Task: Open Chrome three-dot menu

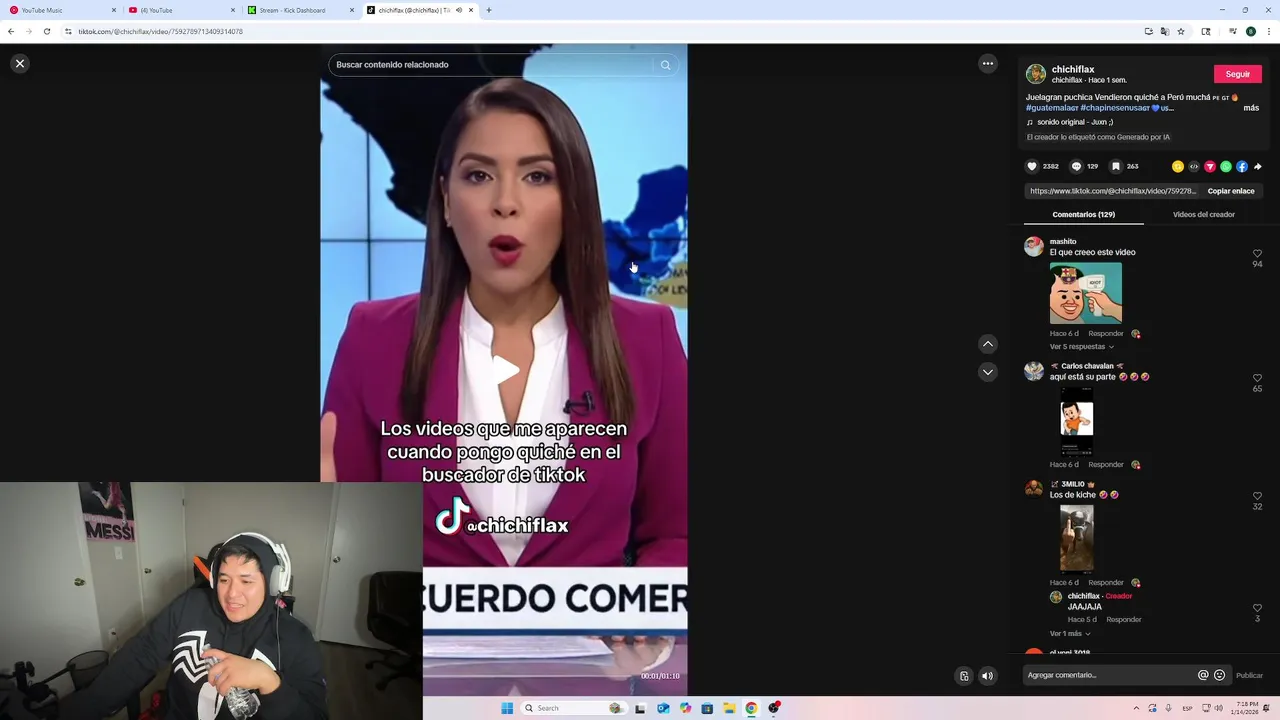Action: [1268, 32]
